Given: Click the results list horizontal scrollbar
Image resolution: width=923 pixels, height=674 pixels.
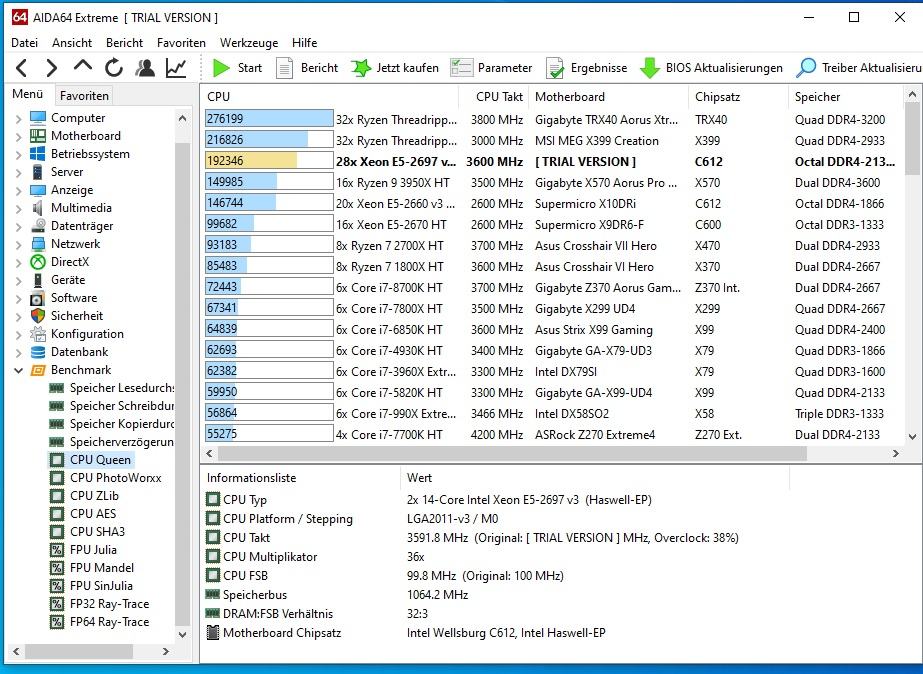Looking at the screenshot, I should [512, 453].
